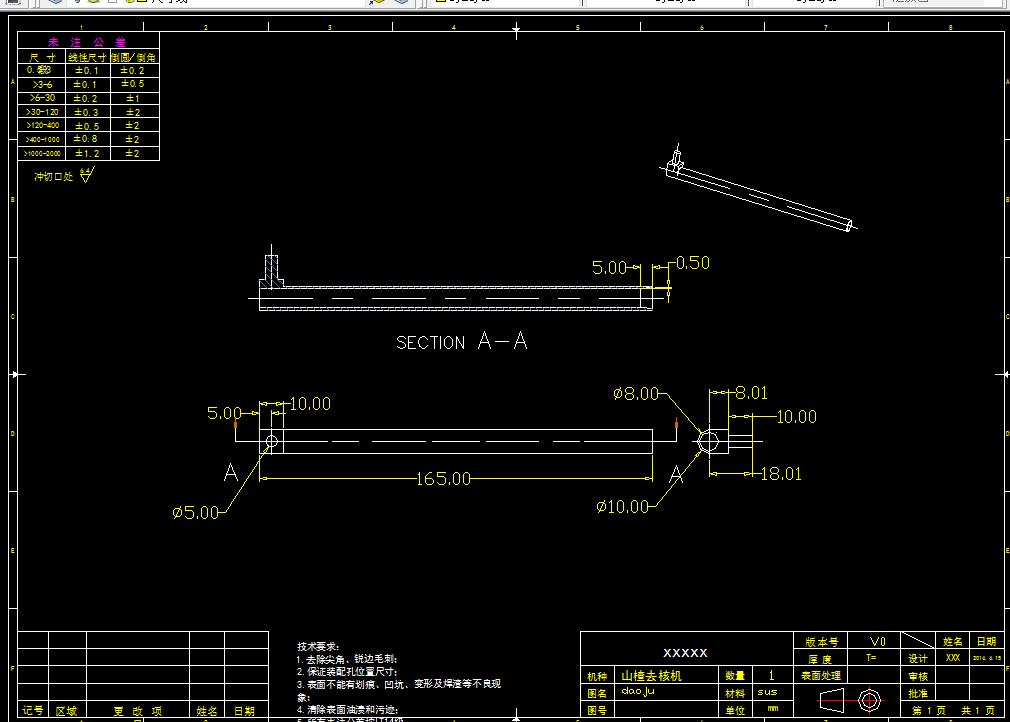Click the 表面处理 label cell
Image resolution: width=1010 pixels, height=722 pixels.
click(821, 676)
